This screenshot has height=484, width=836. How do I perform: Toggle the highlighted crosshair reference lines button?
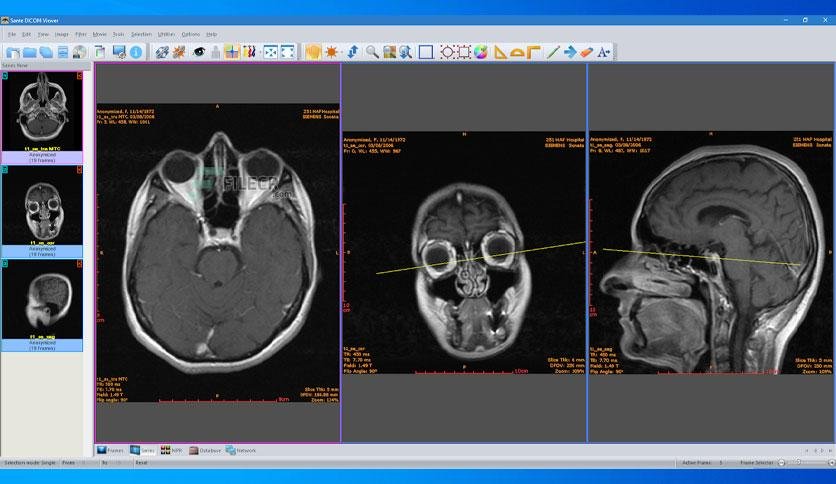[x=232, y=52]
